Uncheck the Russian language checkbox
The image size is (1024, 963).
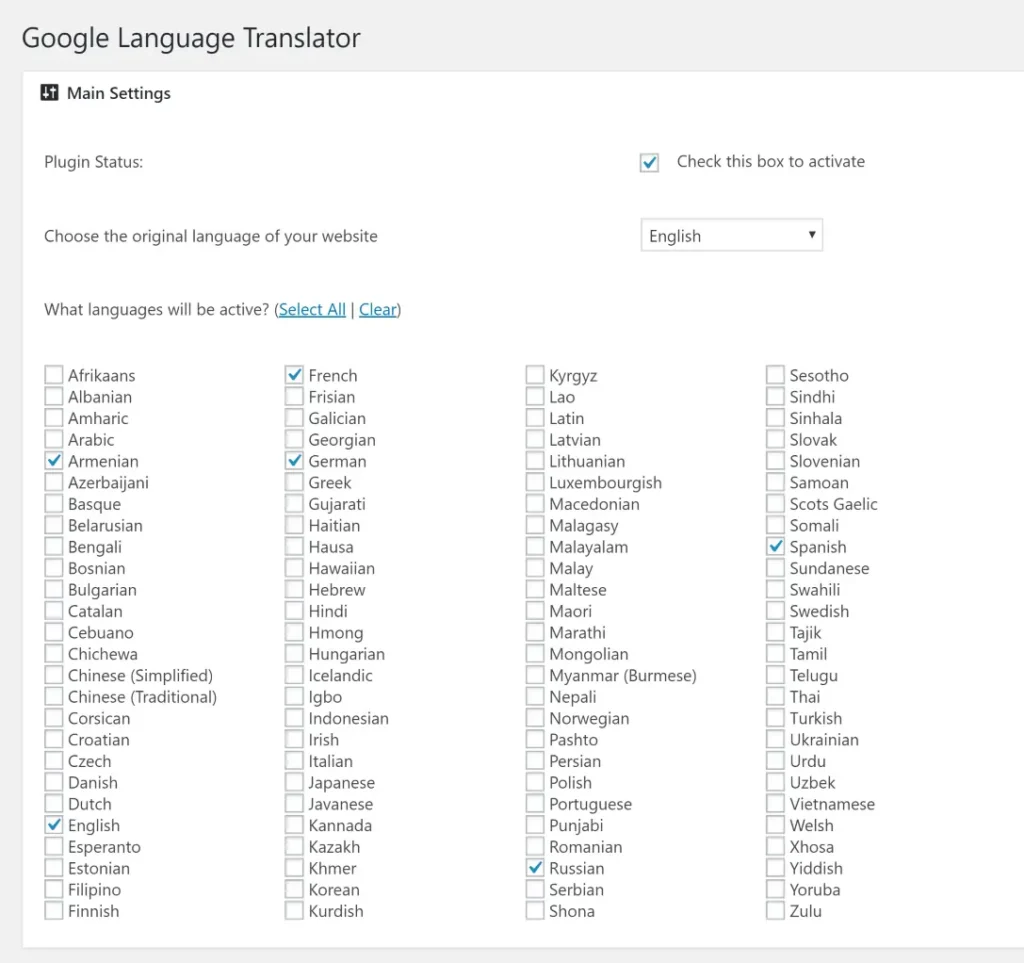tap(535, 868)
